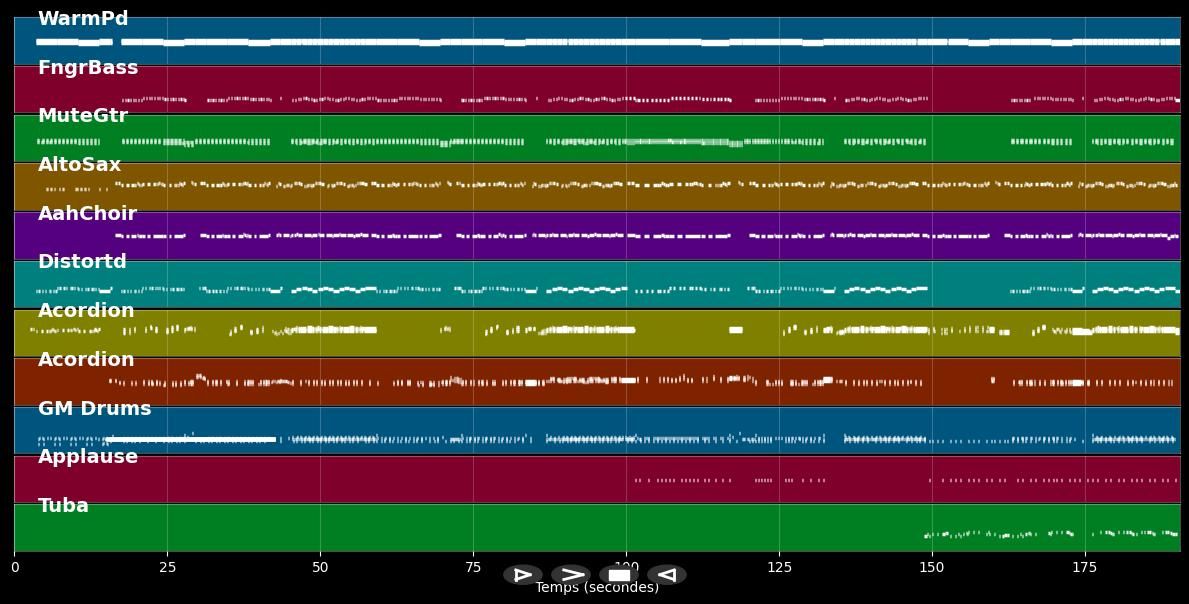The width and height of the screenshot is (1189, 604).
Task: Select the WarmPd track label
Action: [x=83, y=18]
